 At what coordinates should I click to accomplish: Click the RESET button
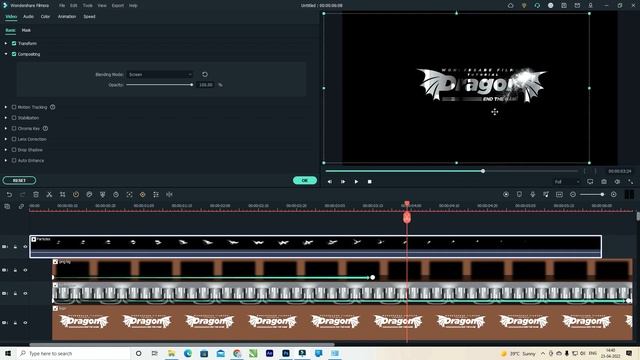click(x=19, y=180)
